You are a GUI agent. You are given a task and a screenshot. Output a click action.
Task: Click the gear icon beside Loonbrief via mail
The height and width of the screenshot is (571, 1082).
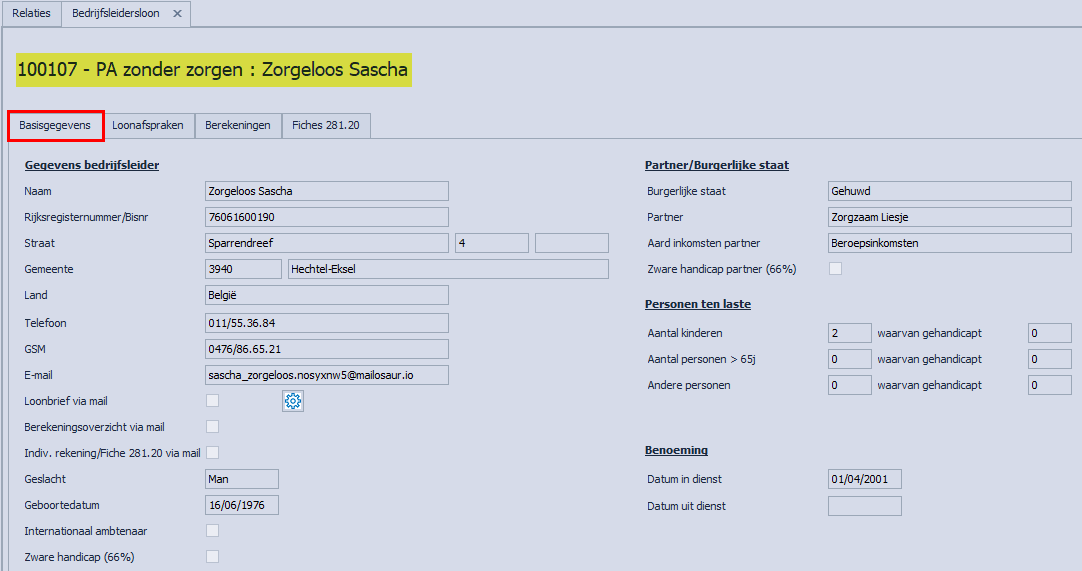click(x=293, y=401)
